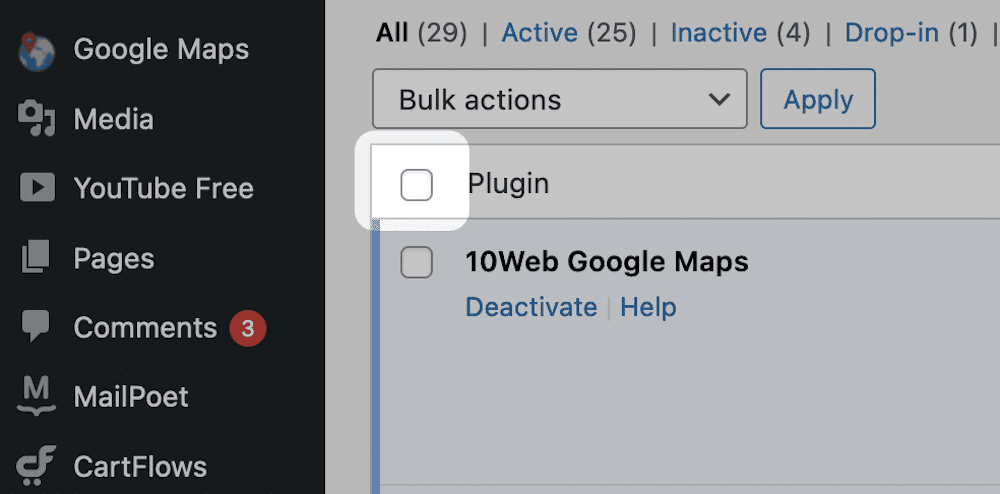
Task: Check the select-all Plugin checkbox
Action: coord(416,185)
